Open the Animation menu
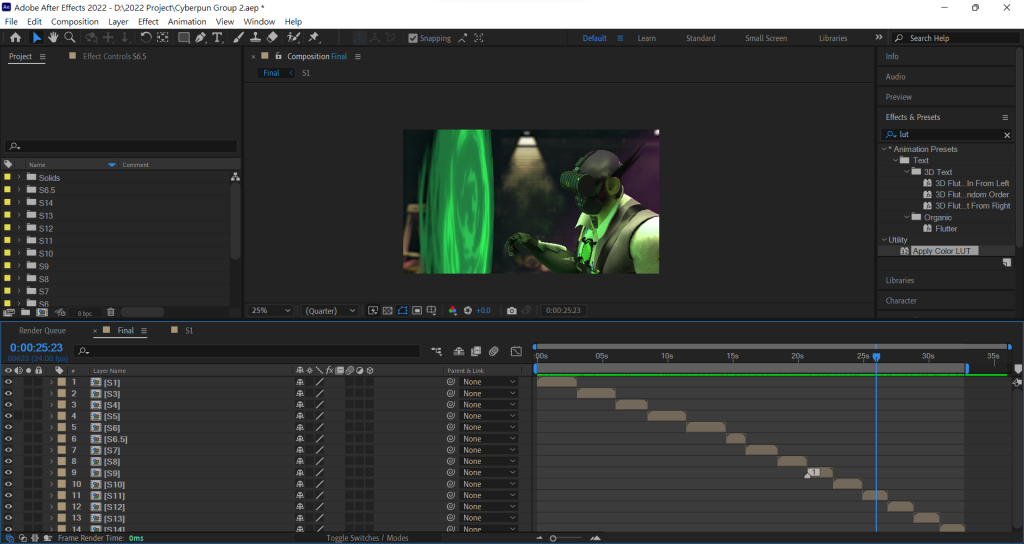1024x544 pixels. click(x=187, y=22)
